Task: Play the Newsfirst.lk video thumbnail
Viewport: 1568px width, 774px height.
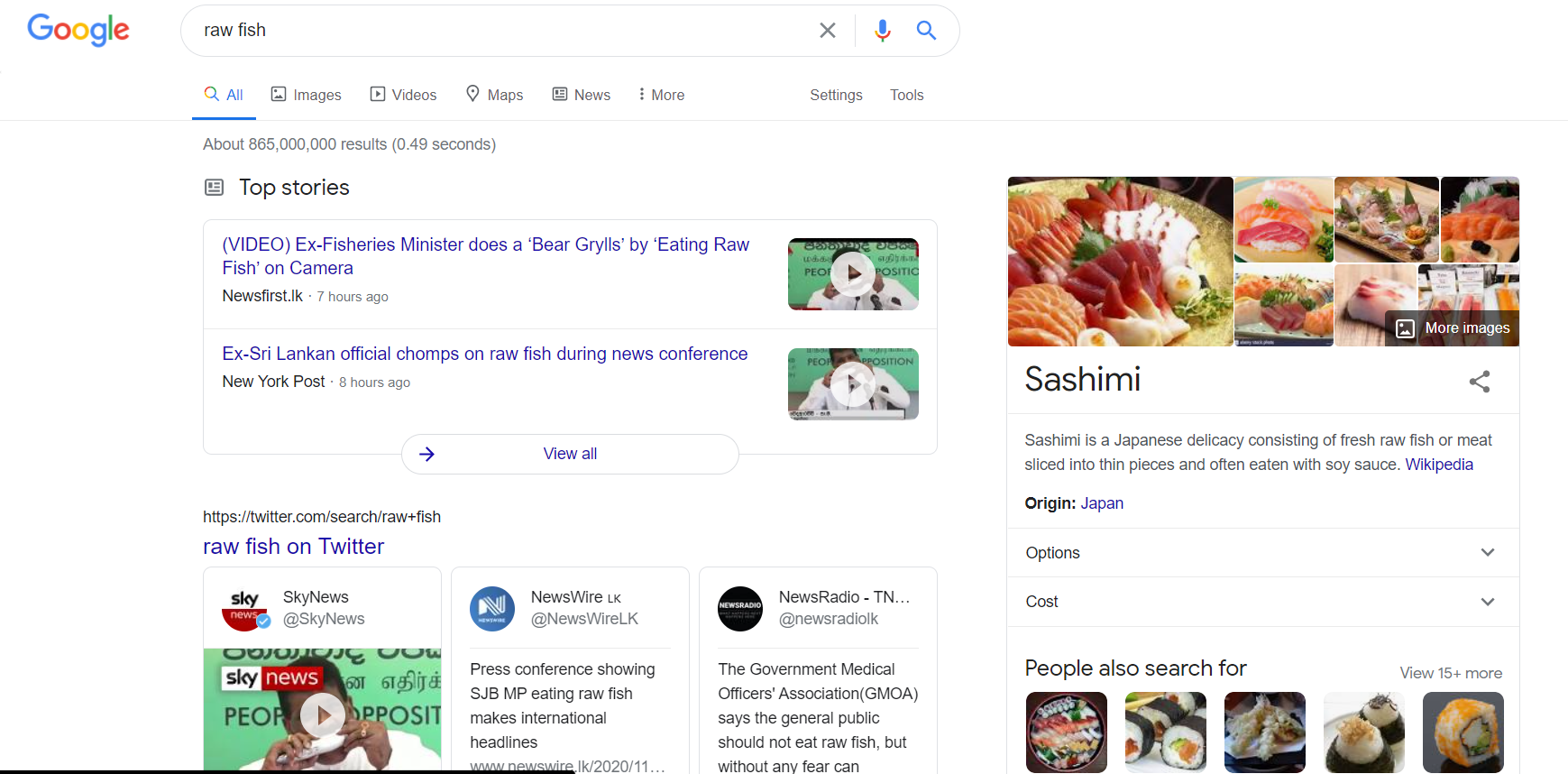Action: point(853,274)
